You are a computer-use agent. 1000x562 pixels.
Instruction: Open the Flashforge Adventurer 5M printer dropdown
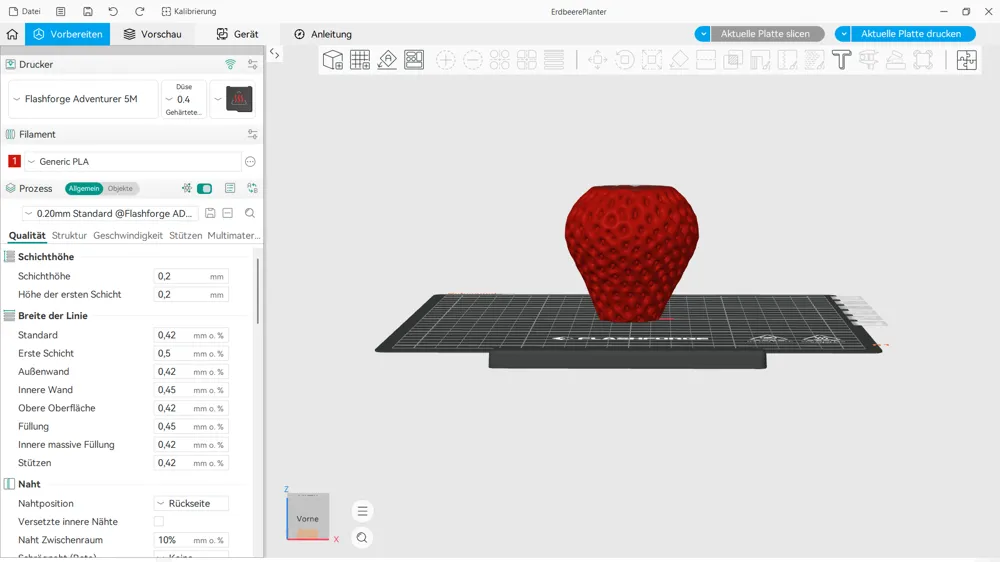[83, 99]
